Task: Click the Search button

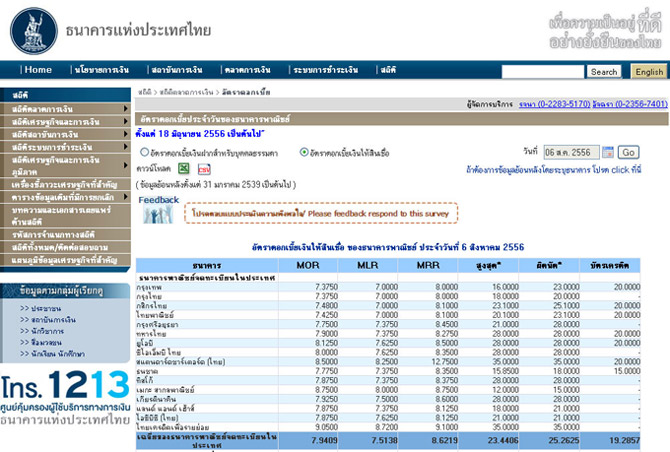Action: click(x=603, y=72)
